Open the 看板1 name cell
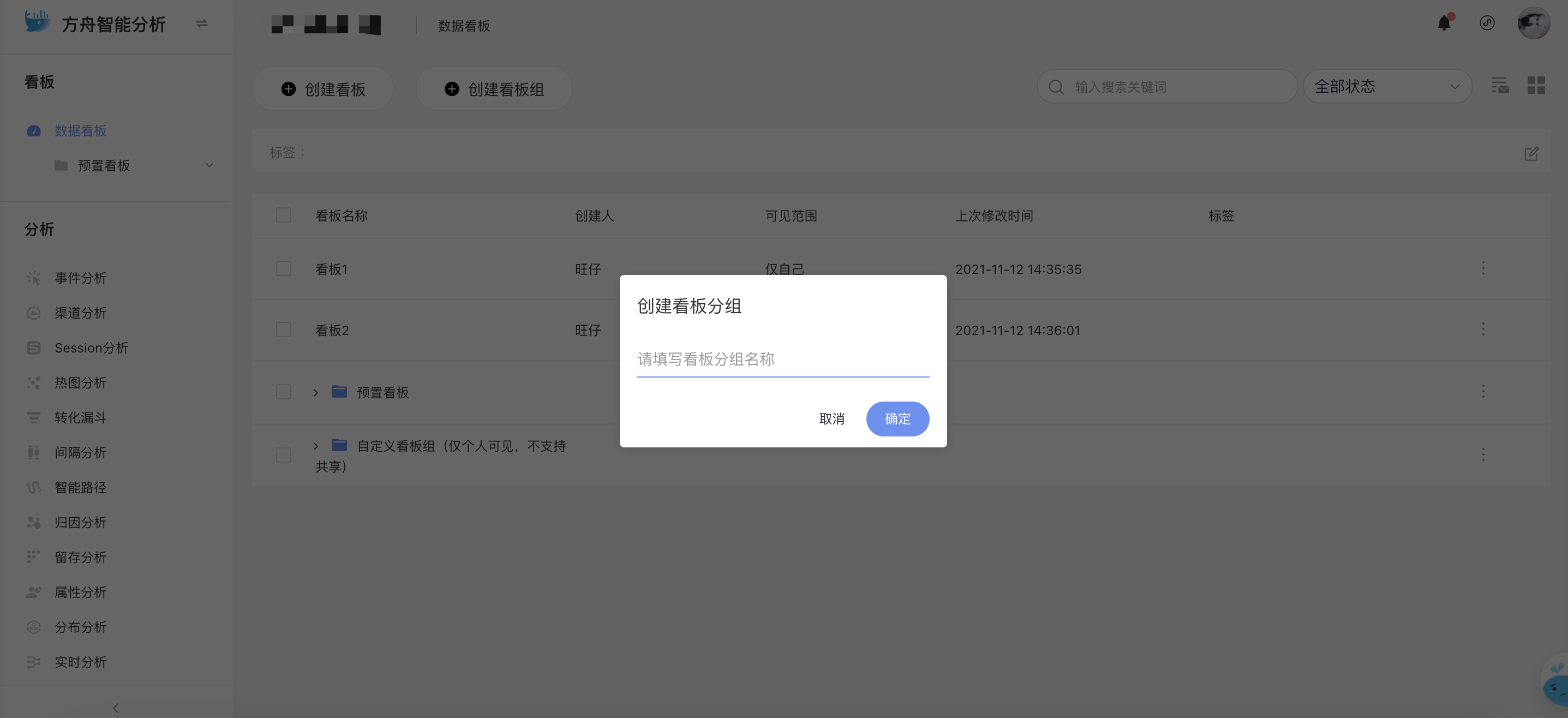This screenshot has height=718, width=1568. [x=332, y=269]
